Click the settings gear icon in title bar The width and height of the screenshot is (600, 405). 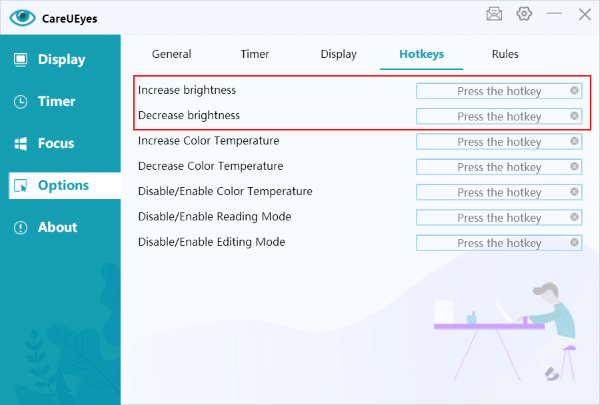coord(524,14)
